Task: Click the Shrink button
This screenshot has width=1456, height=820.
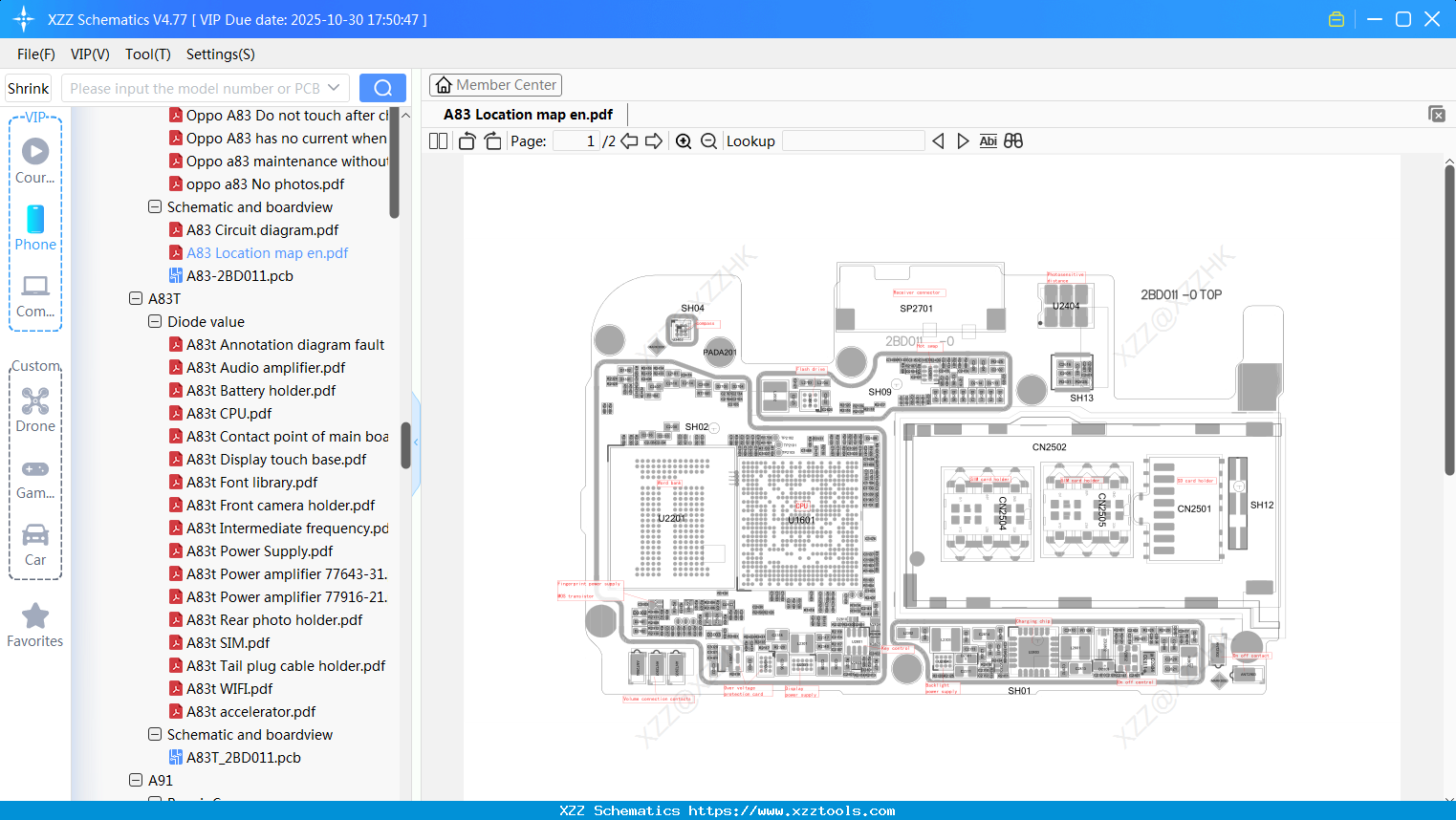Action: coord(28,88)
